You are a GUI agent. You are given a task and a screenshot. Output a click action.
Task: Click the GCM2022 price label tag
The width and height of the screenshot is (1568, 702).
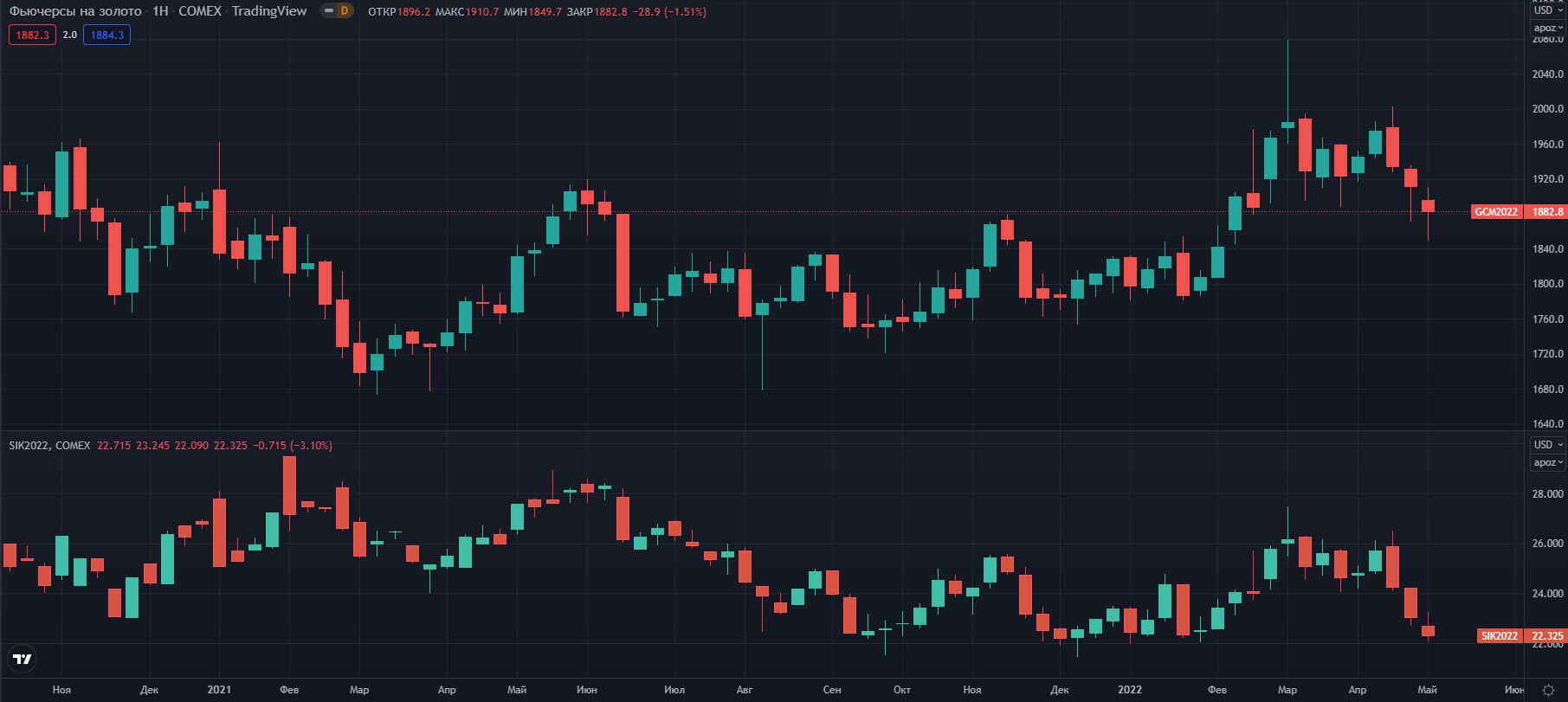(x=1496, y=211)
